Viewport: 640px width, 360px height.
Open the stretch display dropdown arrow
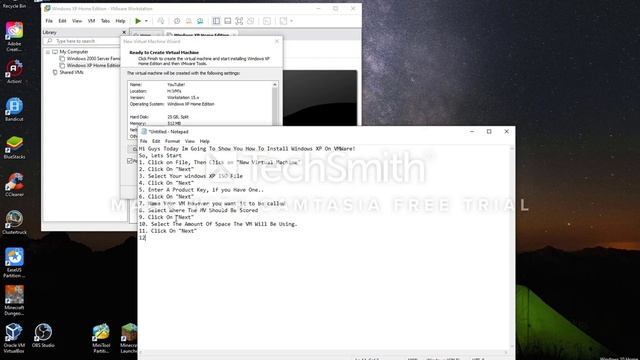pyautogui.click(x=291, y=21)
